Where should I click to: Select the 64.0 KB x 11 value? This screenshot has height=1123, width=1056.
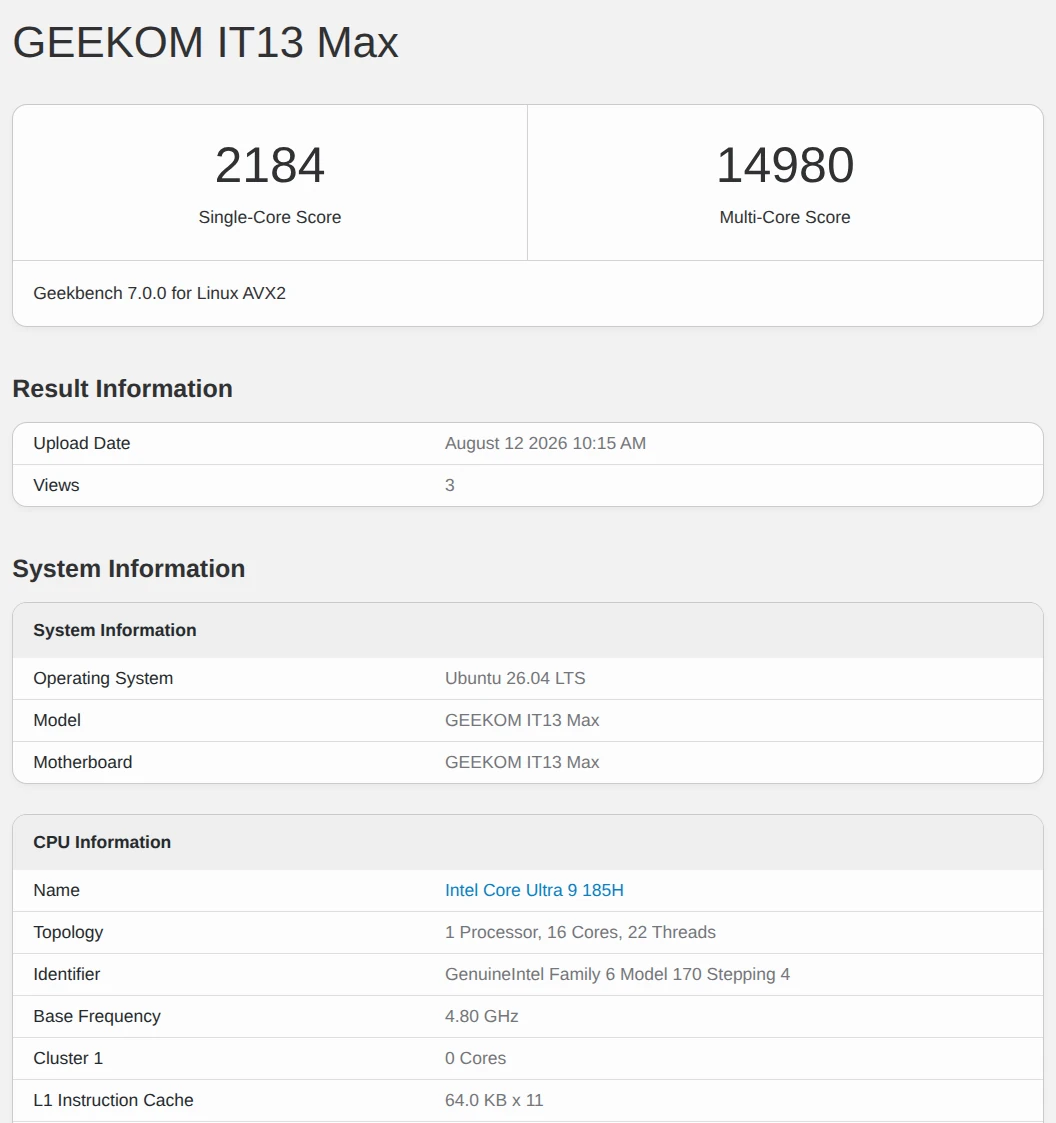[494, 1100]
